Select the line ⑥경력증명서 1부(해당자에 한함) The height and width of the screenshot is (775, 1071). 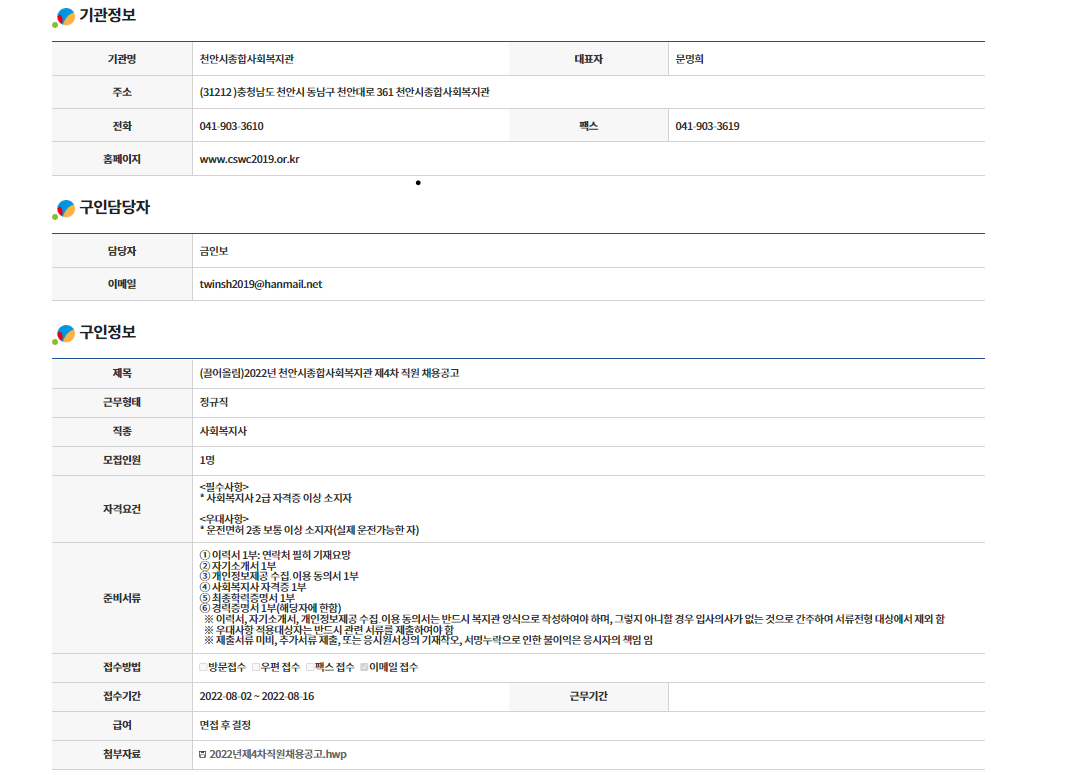(x=270, y=608)
